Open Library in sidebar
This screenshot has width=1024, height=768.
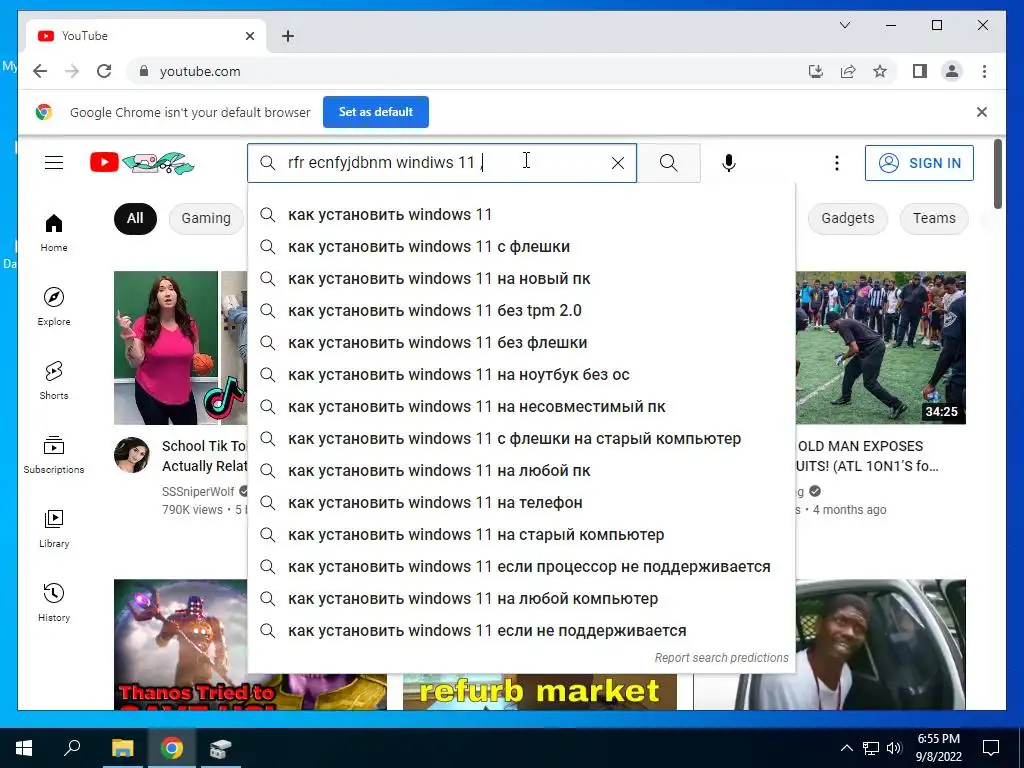[54, 529]
